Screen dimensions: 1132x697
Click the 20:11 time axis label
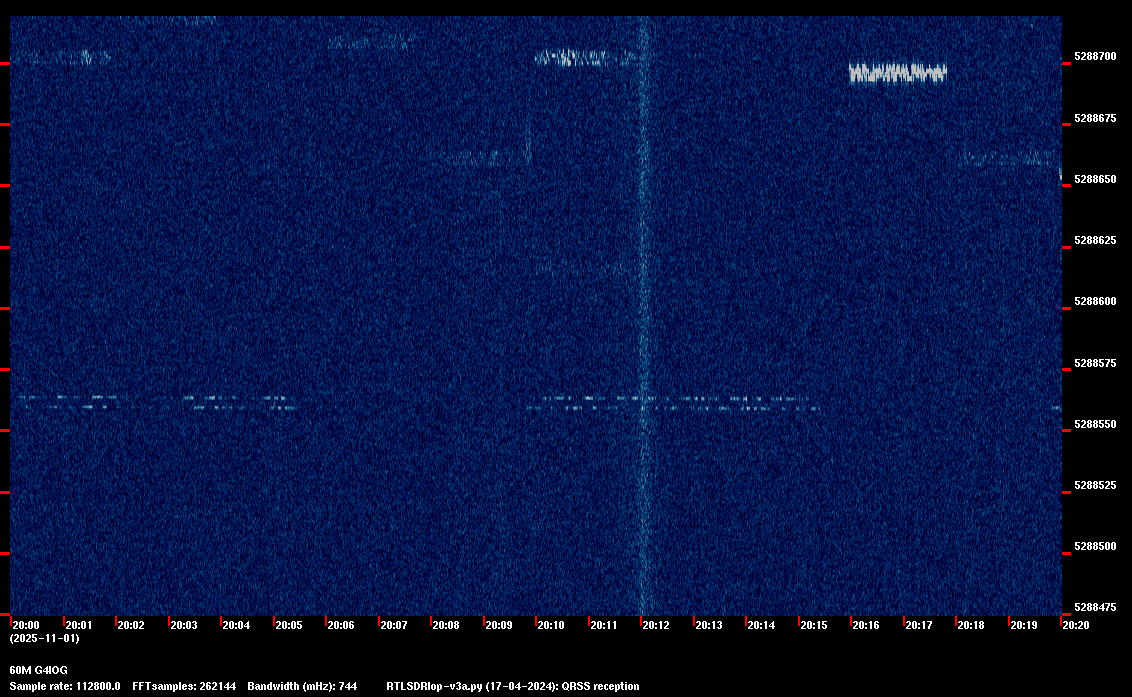pyautogui.click(x=604, y=625)
